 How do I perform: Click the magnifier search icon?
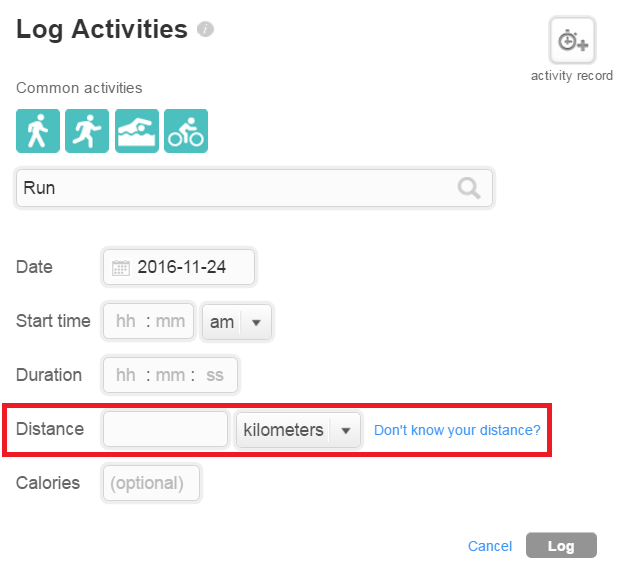(x=469, y=188)
